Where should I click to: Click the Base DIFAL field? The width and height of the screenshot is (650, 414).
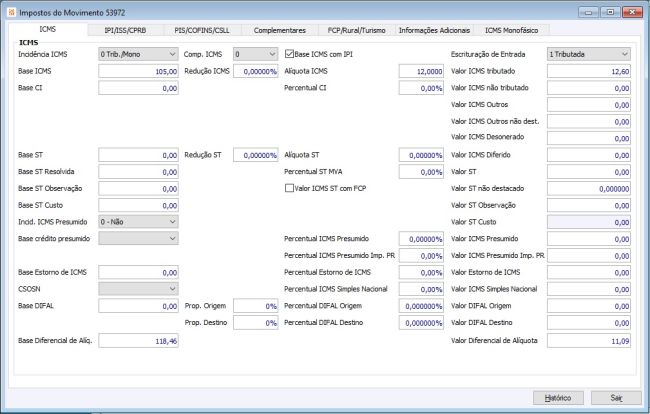pyautogui.click(x=138, y=306)
